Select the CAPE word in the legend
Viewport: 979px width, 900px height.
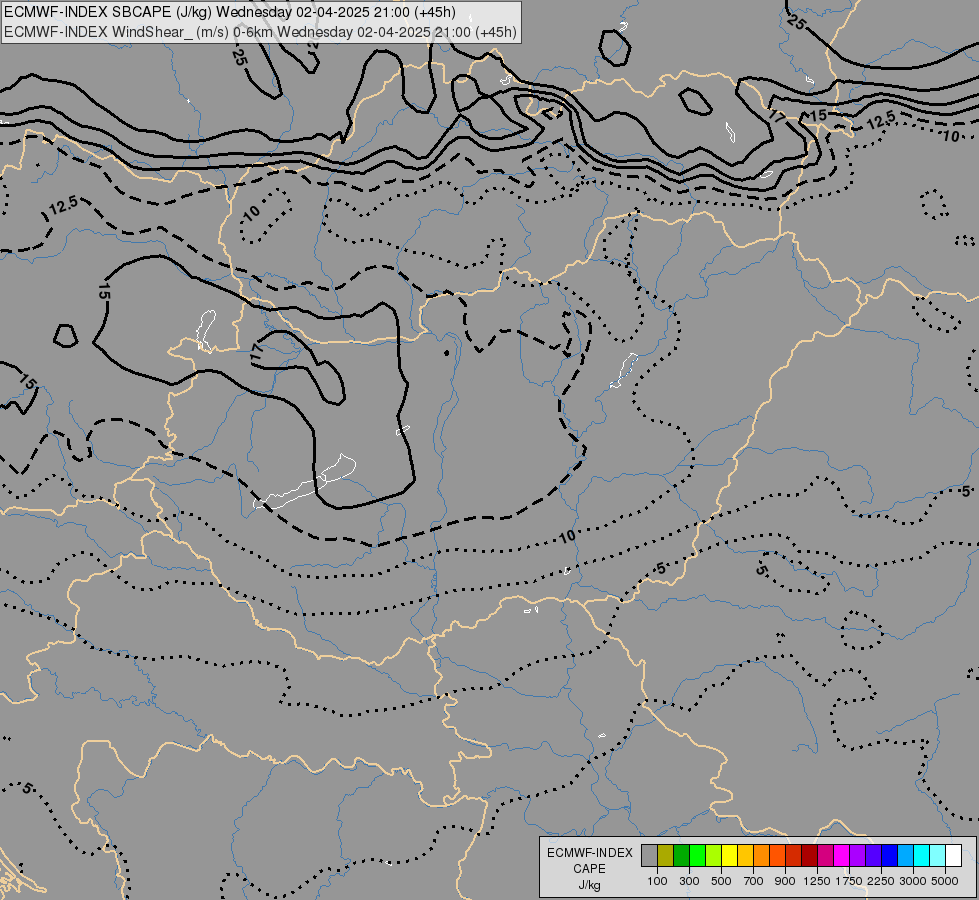coord(589,869)
